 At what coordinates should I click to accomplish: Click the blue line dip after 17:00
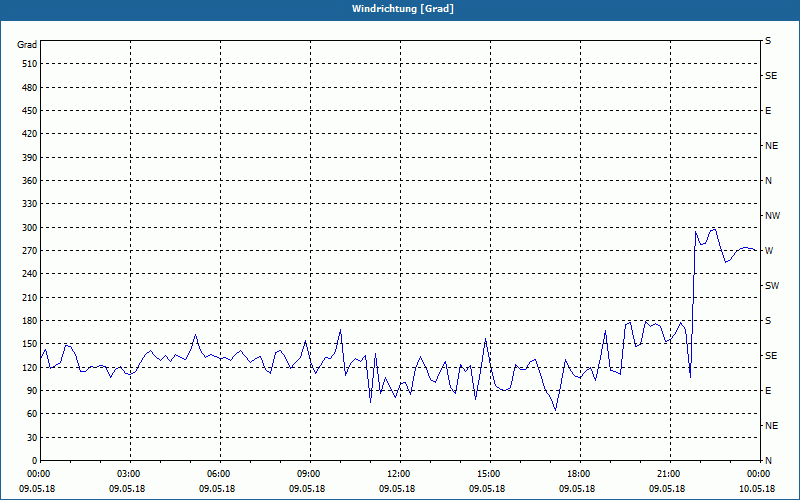556,410
